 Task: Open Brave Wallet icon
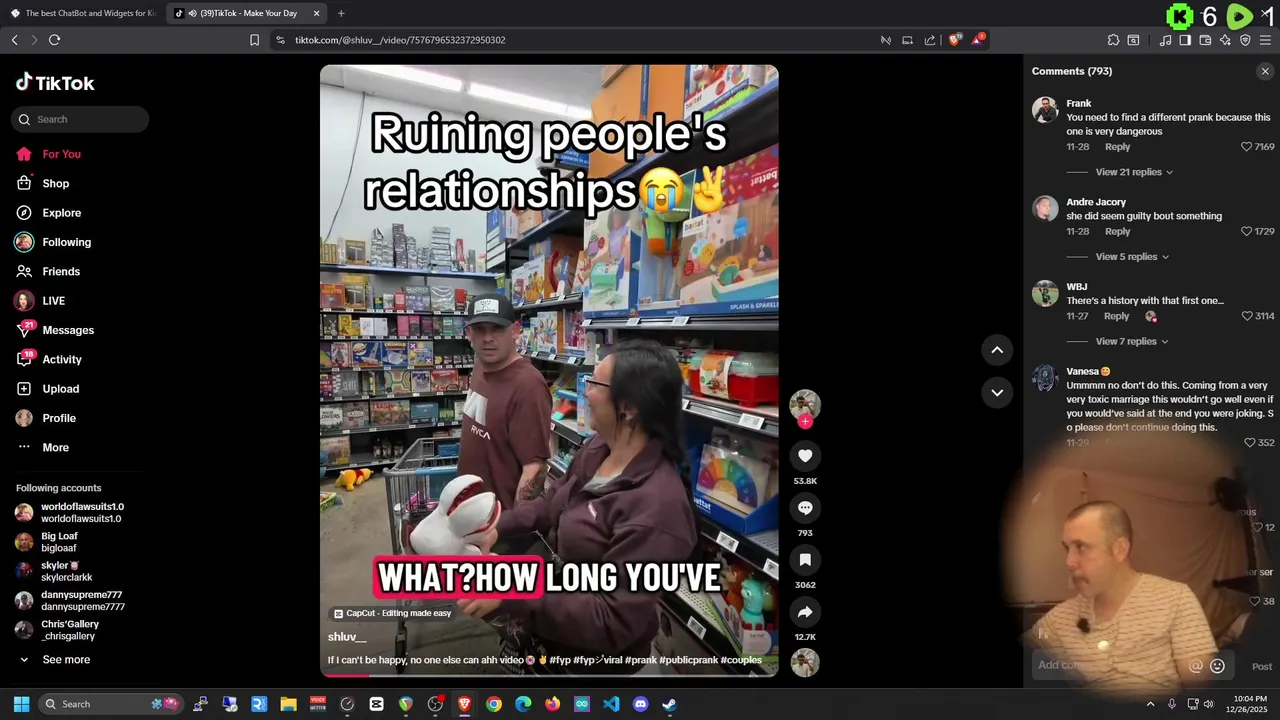coord(1205,40)
